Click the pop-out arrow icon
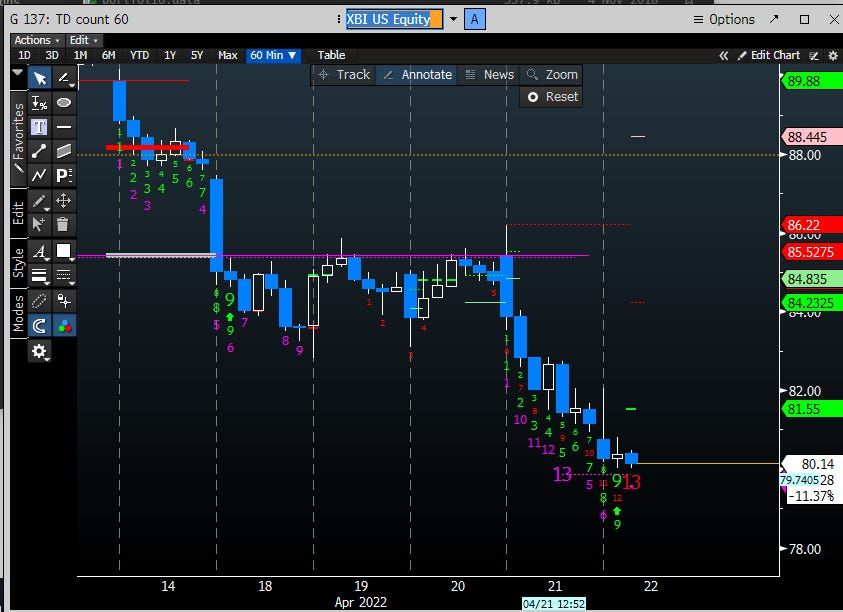This screenshot has width=843, height=612. [x=774, y=19]
